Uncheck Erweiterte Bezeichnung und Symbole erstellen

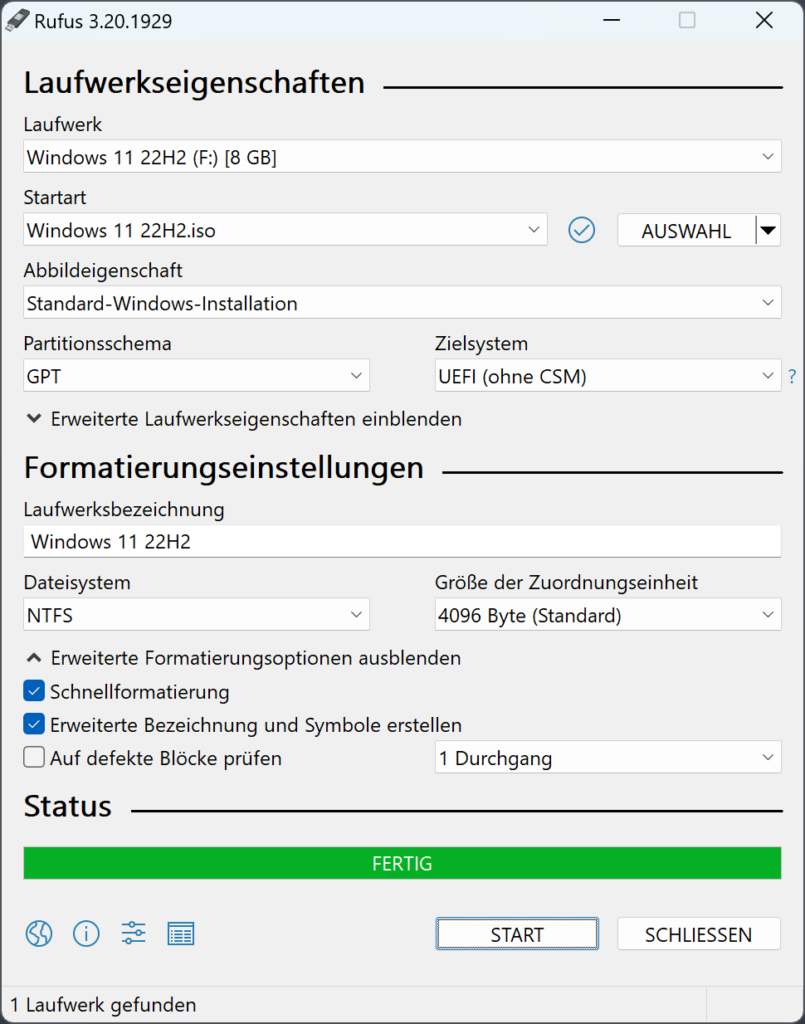[x=33, y=724]
